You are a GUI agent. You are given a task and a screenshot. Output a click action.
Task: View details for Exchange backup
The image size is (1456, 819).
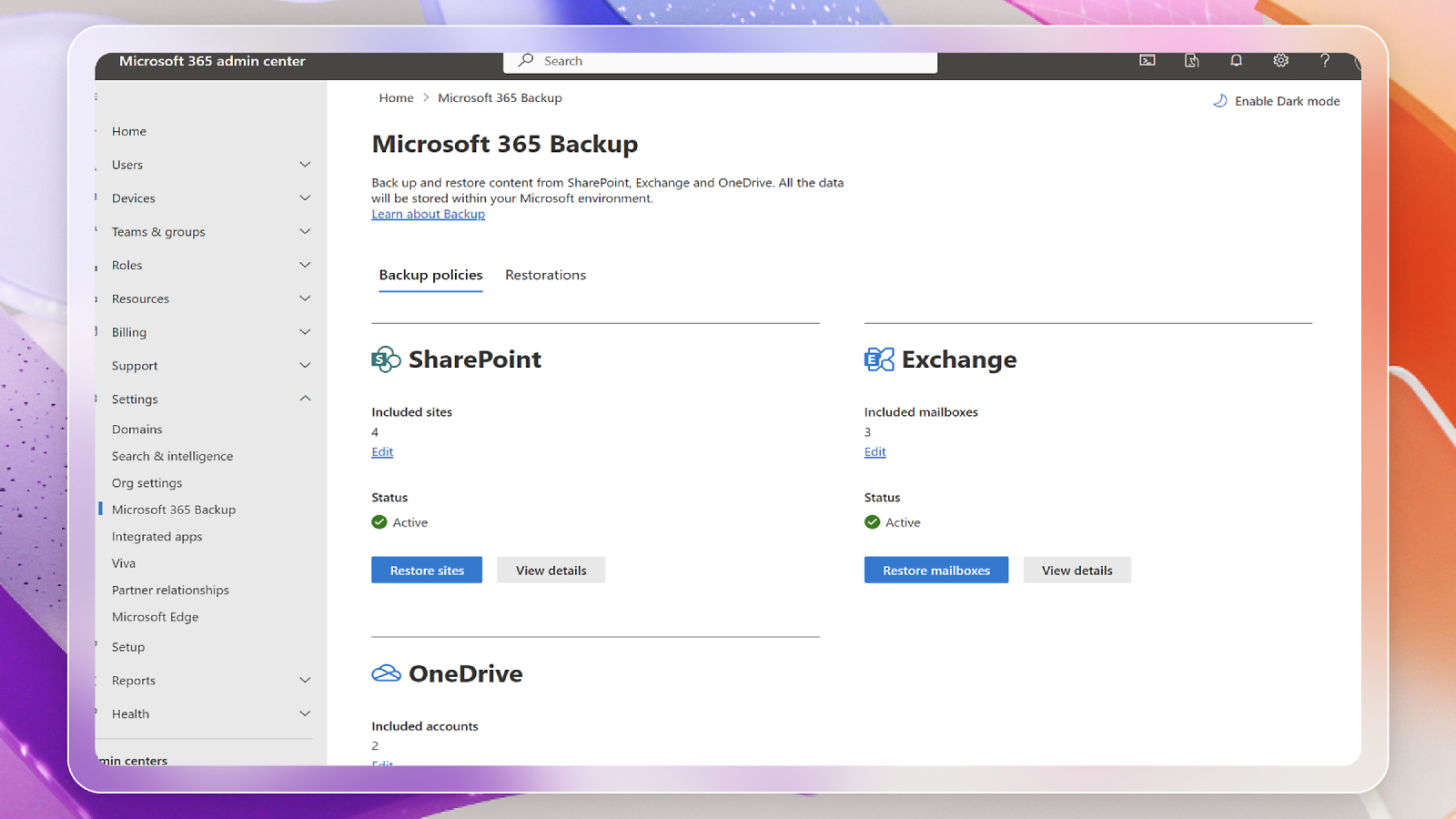click(x=1077, y=571)
